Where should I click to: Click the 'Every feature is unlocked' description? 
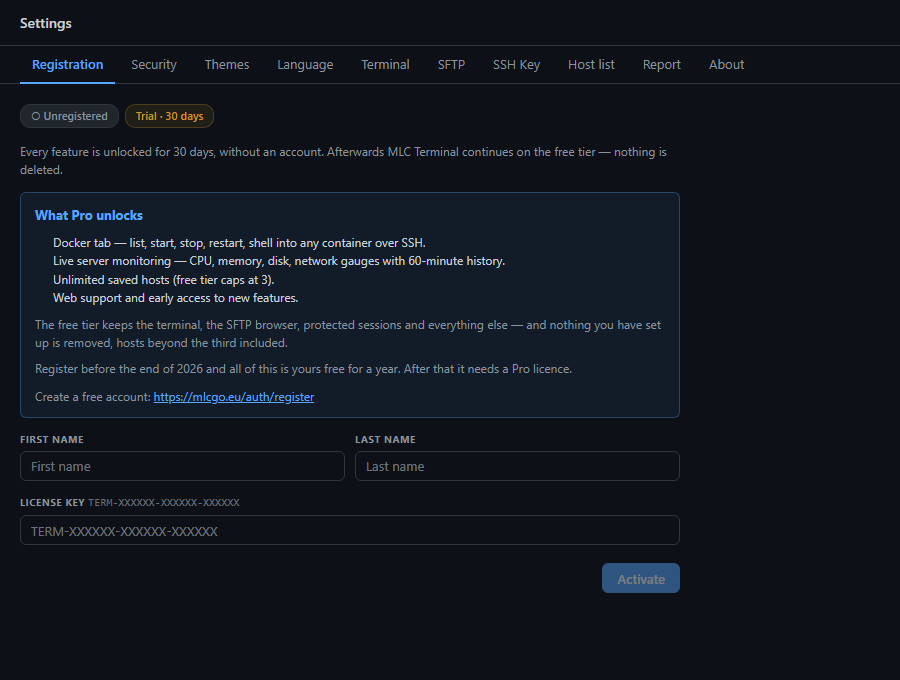[x=343, y=161]
